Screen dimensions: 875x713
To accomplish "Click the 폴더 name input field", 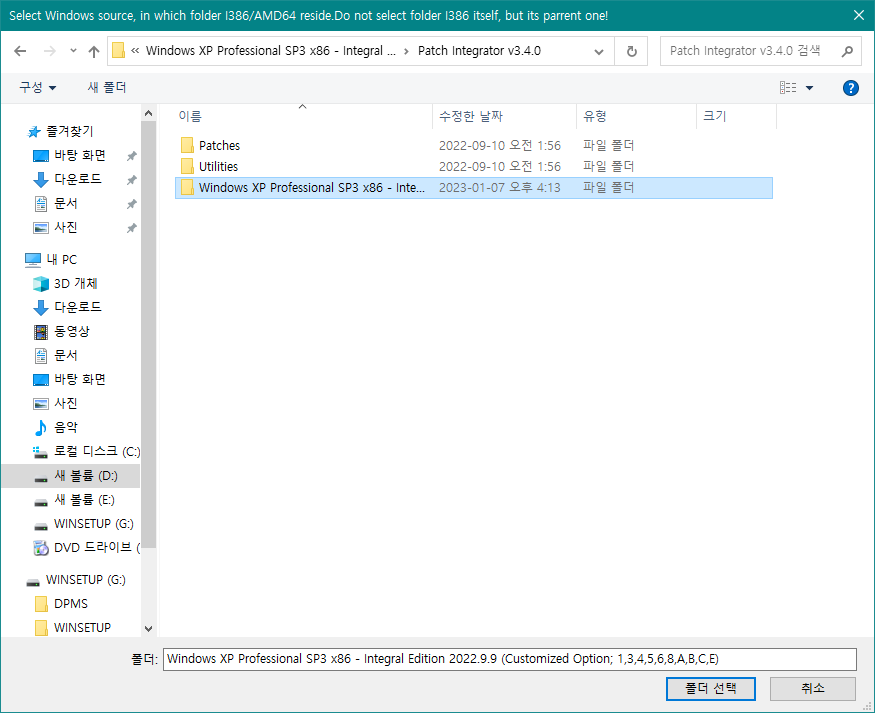I will pos(509,659).
